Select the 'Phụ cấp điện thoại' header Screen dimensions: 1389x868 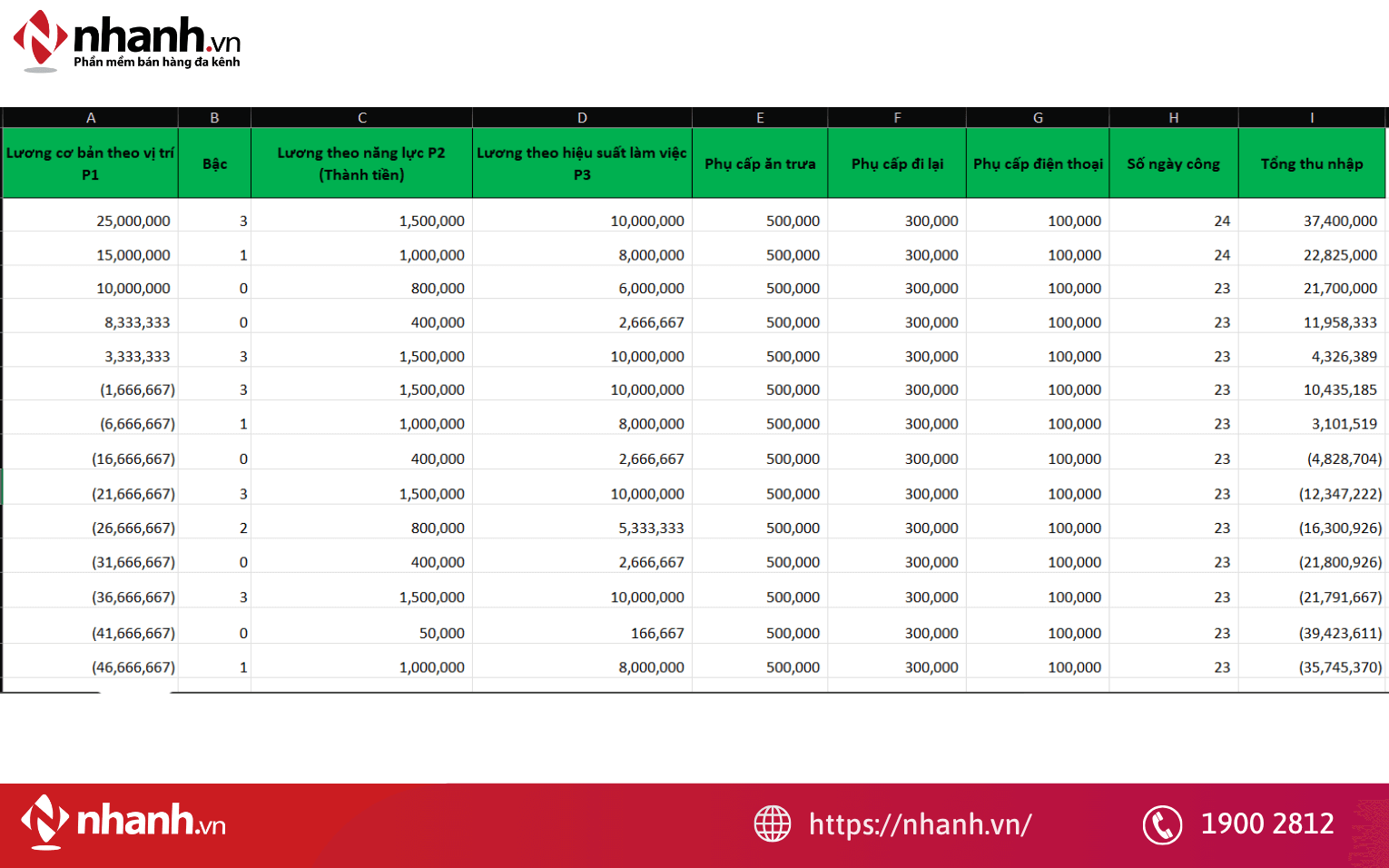(1038, 163)
